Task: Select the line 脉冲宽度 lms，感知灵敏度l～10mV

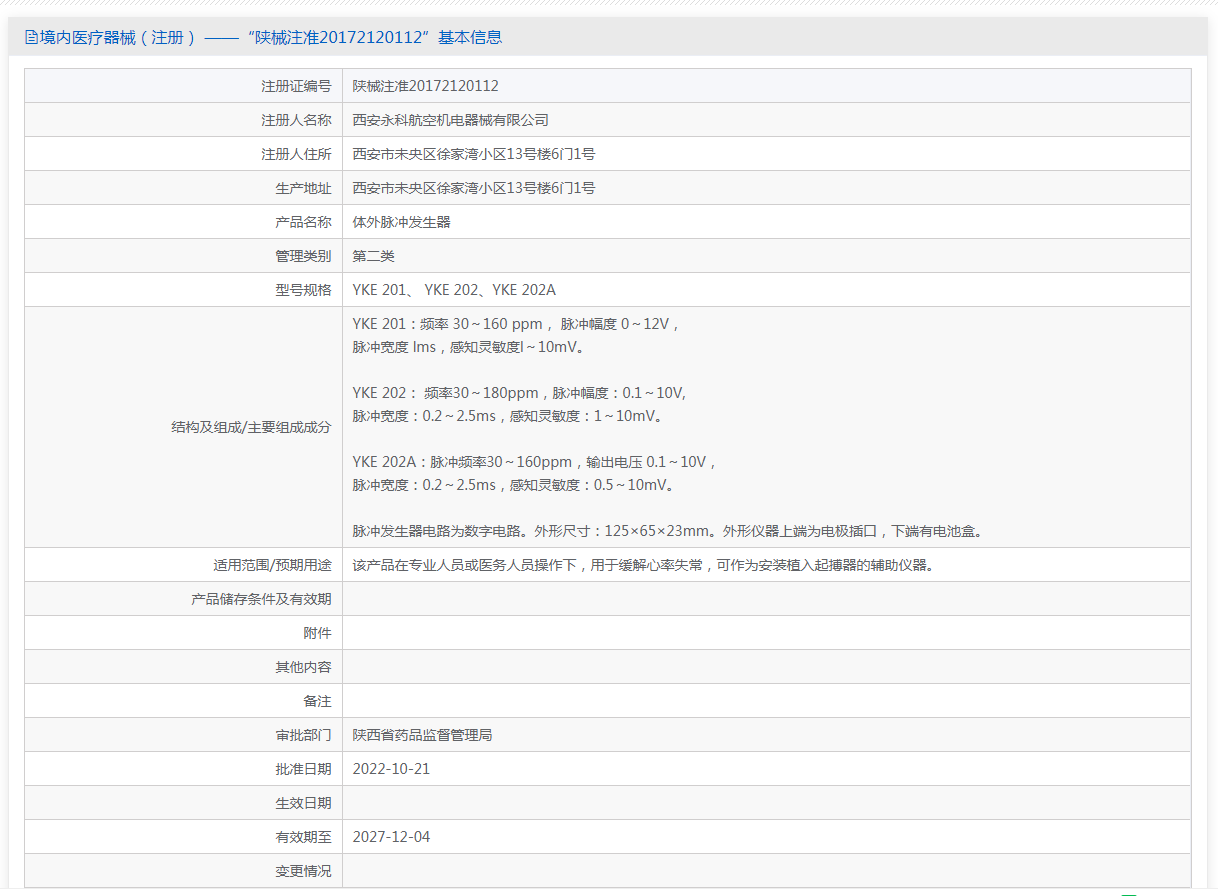Action: coord(468,347)
